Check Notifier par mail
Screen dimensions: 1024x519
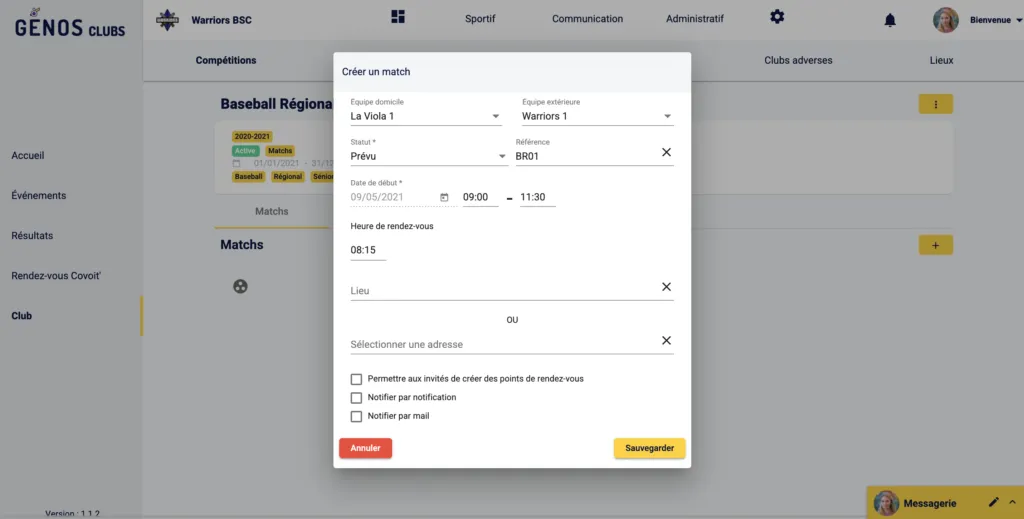tap(356, 416)
